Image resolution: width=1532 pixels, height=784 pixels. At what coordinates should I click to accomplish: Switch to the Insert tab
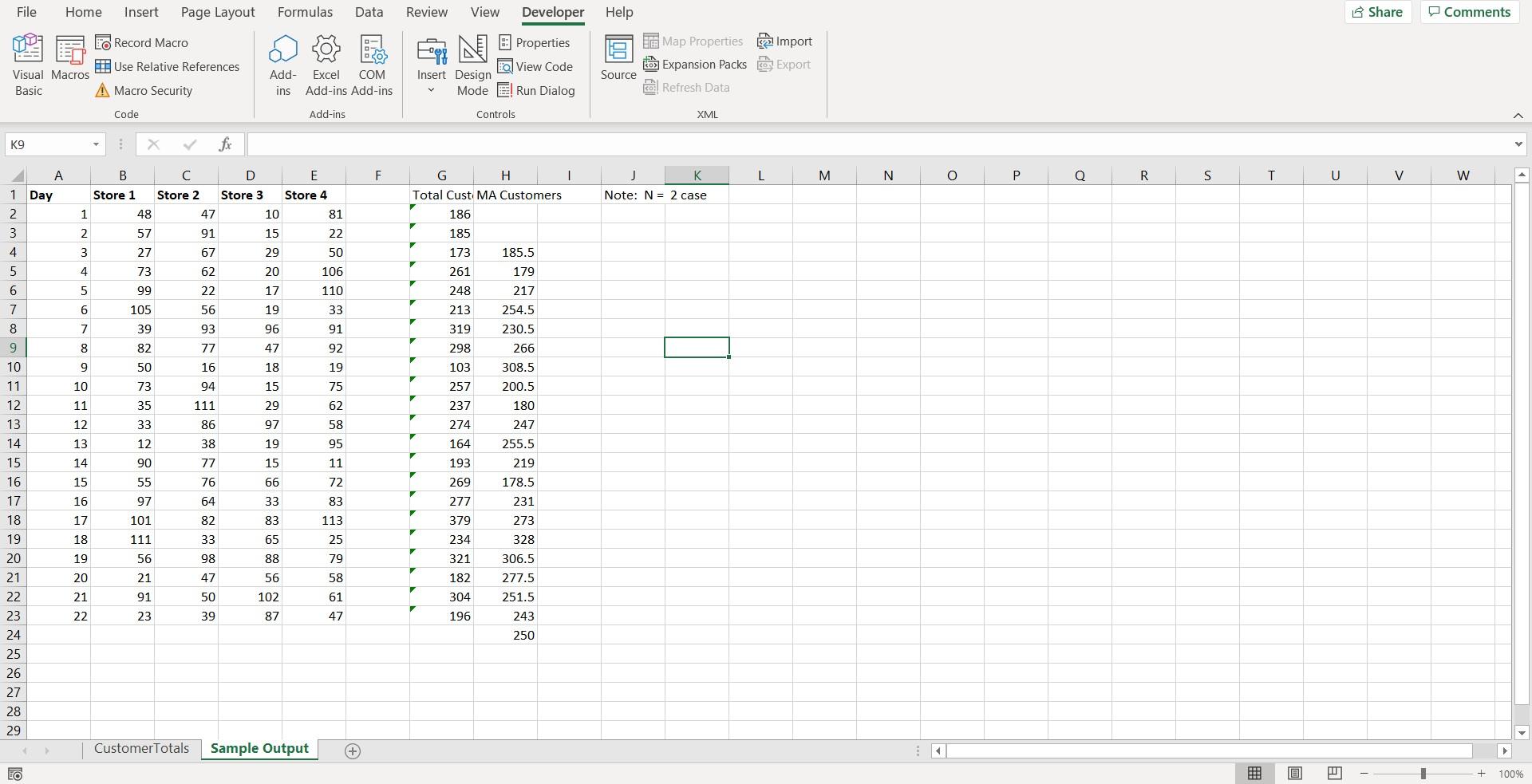click(x=141, y=12)
